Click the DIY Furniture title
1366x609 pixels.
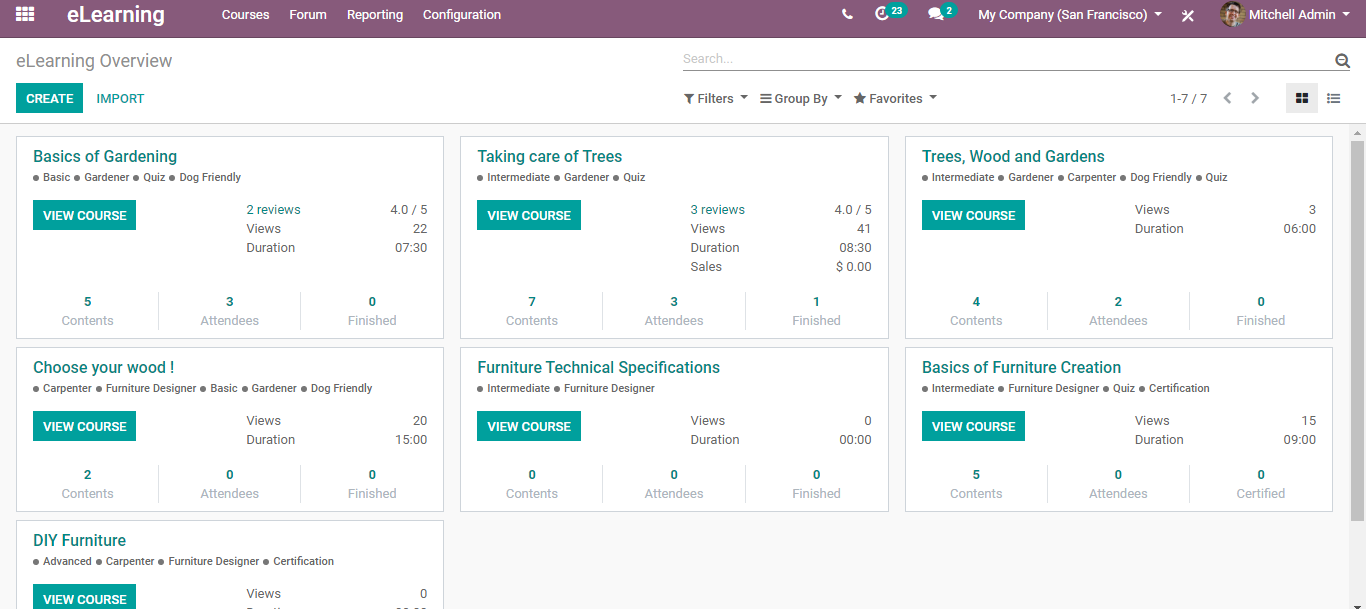pyautogui.click(x=80, y=540)
